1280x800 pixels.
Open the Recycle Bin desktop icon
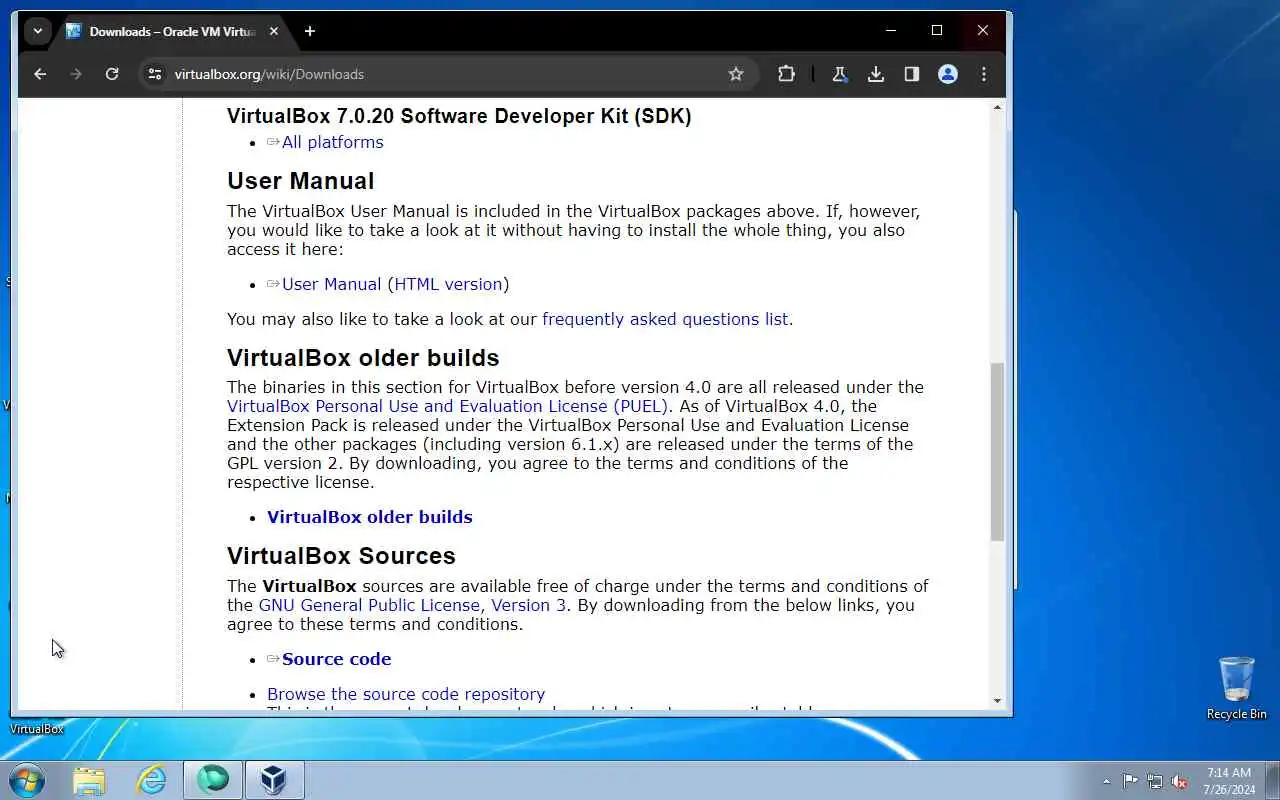click(1237, 688)
